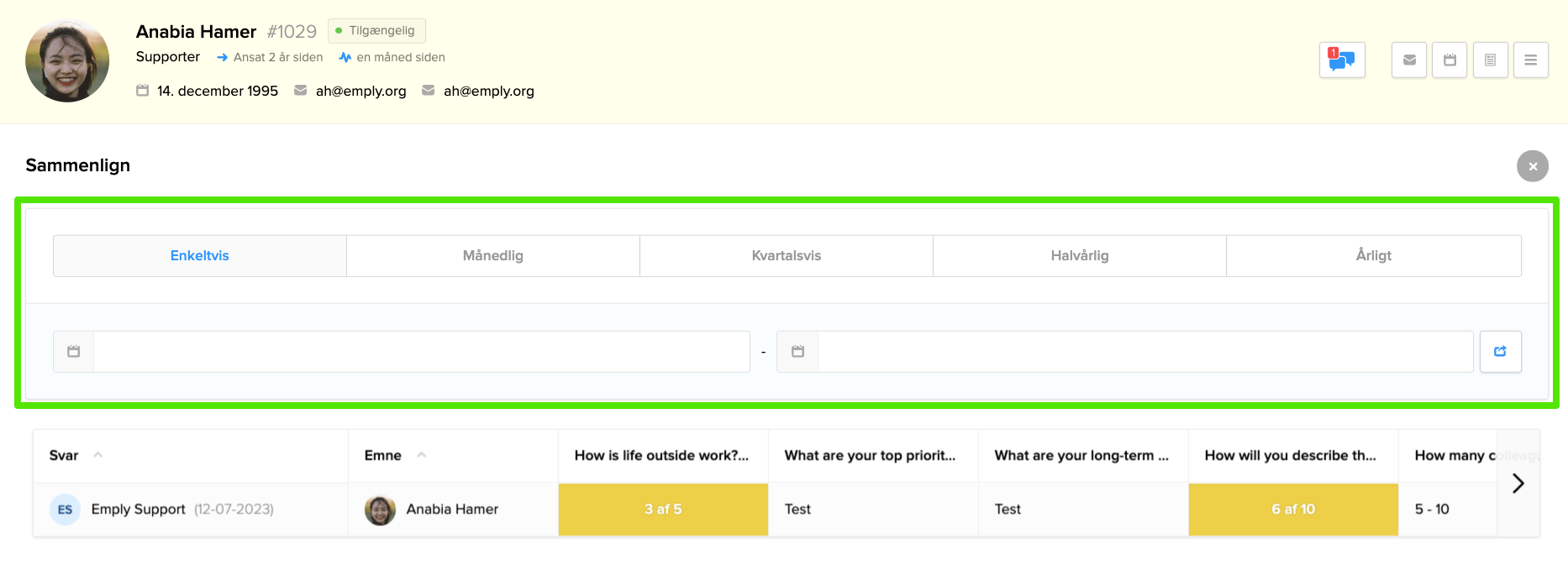Click Anabia Hamer's profile photo
This screenshot has width=1568, height=576.
67,60
